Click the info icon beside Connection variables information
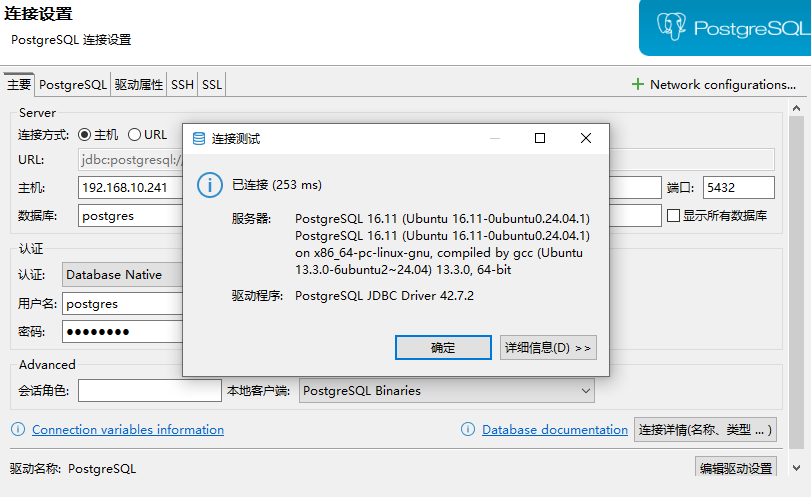 [x=18, y=429]
